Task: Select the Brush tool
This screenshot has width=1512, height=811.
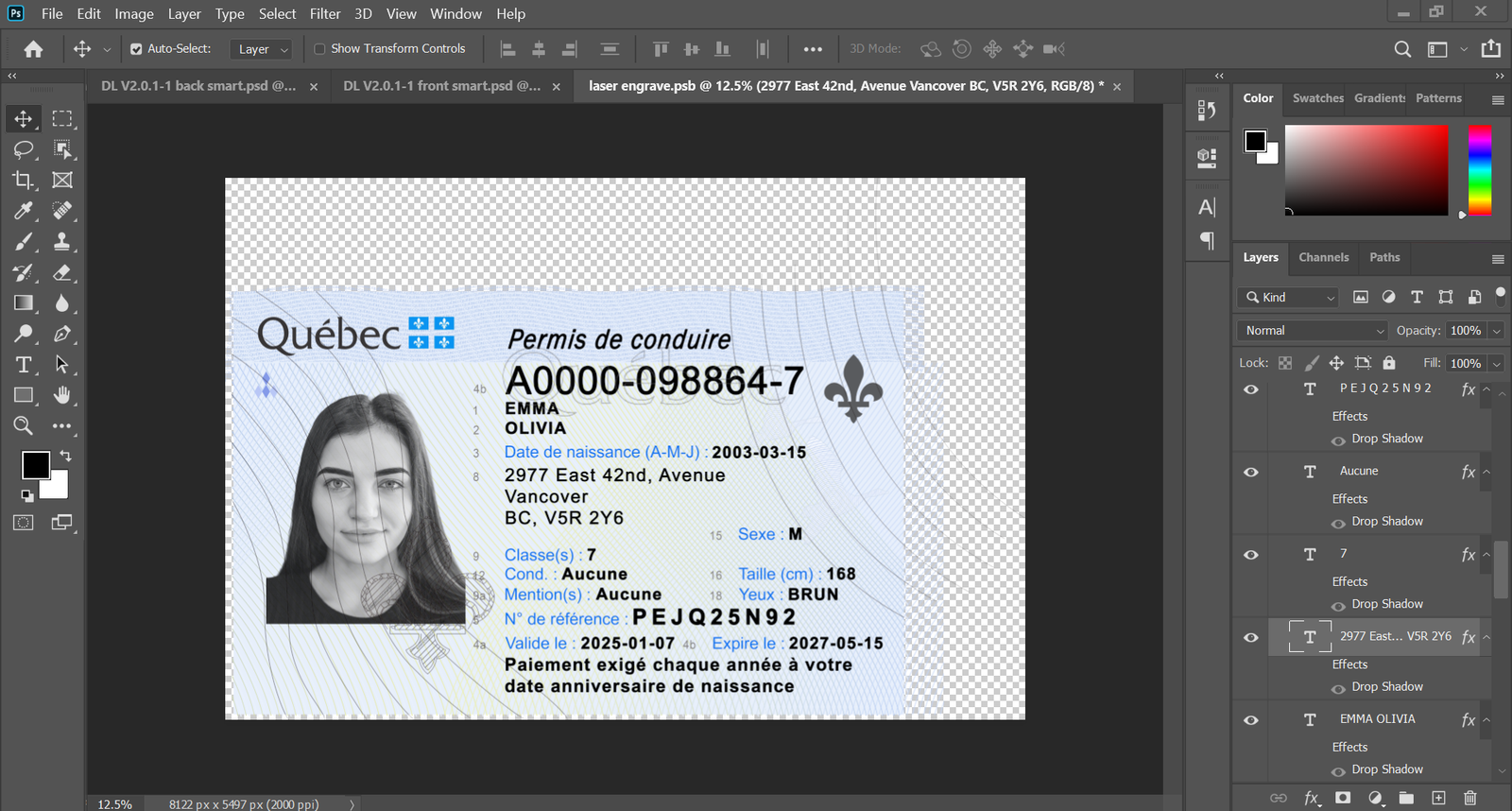Action: point(24,242)
